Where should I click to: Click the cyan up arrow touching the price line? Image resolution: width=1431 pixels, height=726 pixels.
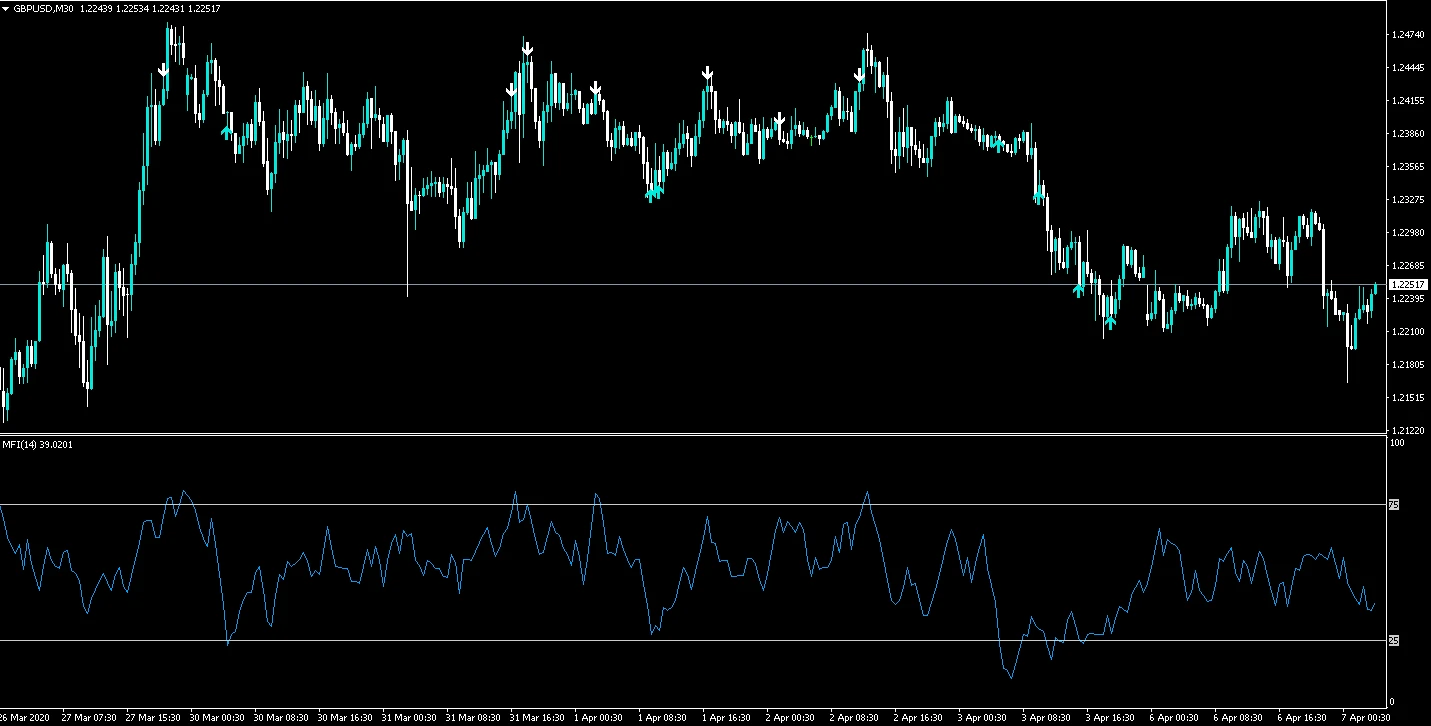coord(1078,290)
